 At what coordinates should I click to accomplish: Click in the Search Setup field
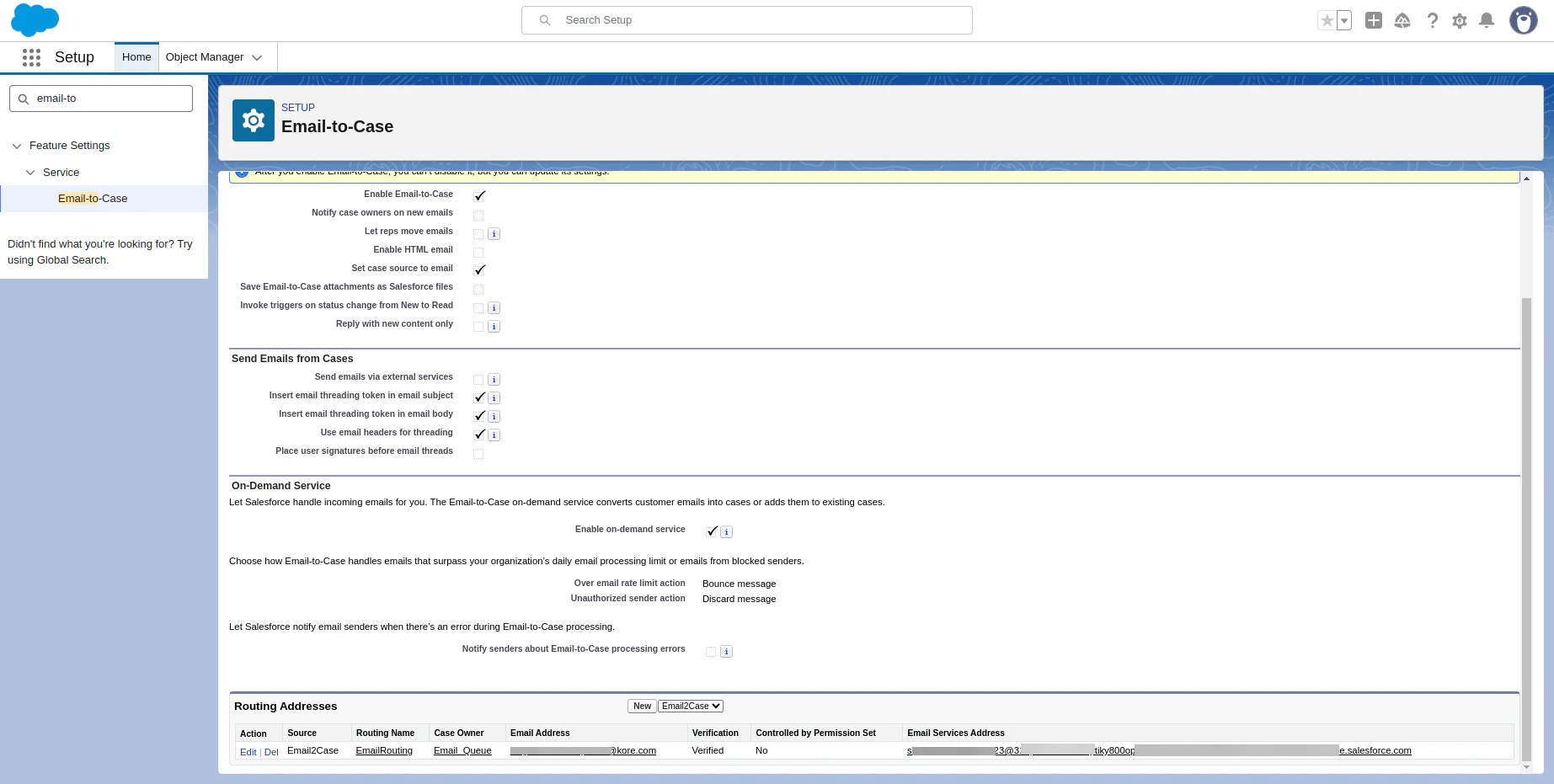(746, 19)
